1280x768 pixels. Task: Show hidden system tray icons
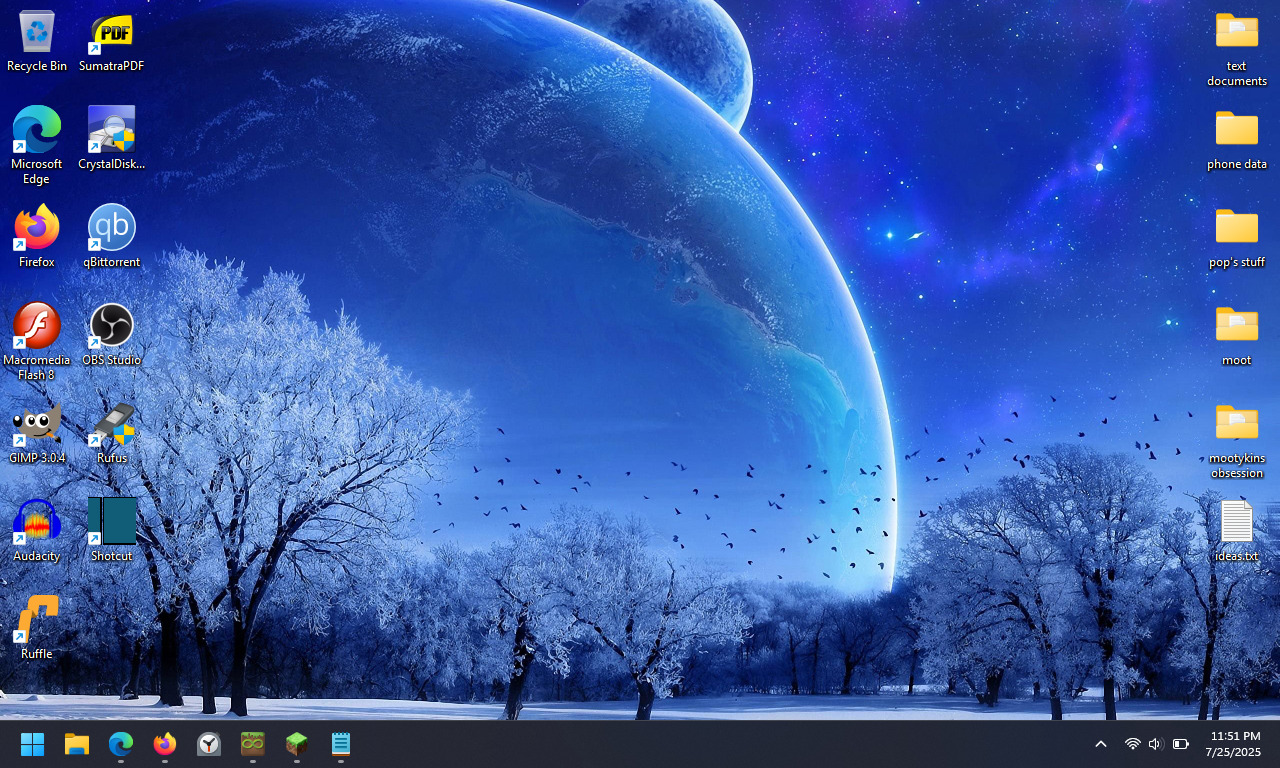tap(1101, 744)
